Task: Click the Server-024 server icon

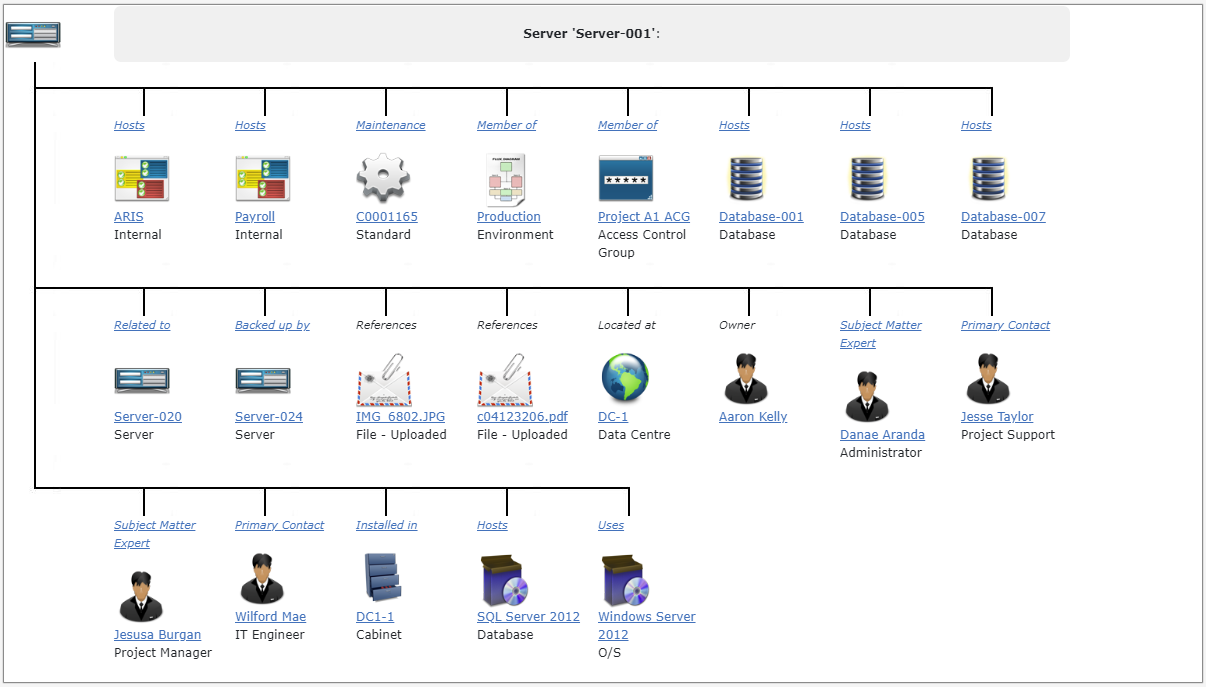Action: [x=262, y=380]
